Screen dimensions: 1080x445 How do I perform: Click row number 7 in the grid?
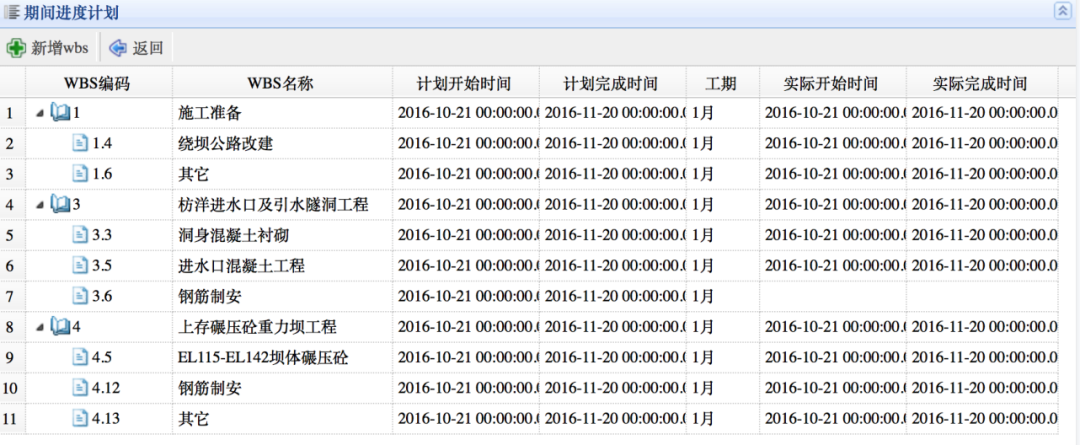12,296
